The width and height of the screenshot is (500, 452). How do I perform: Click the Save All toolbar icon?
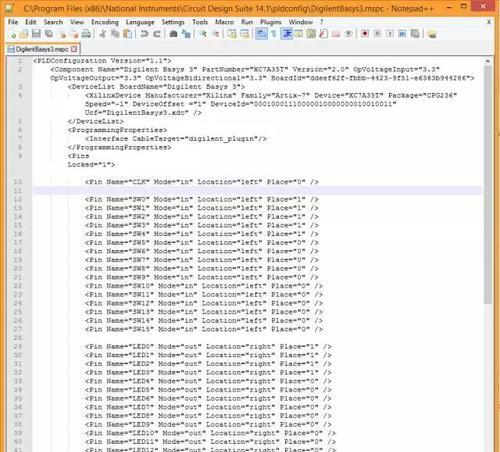point(49,34)
